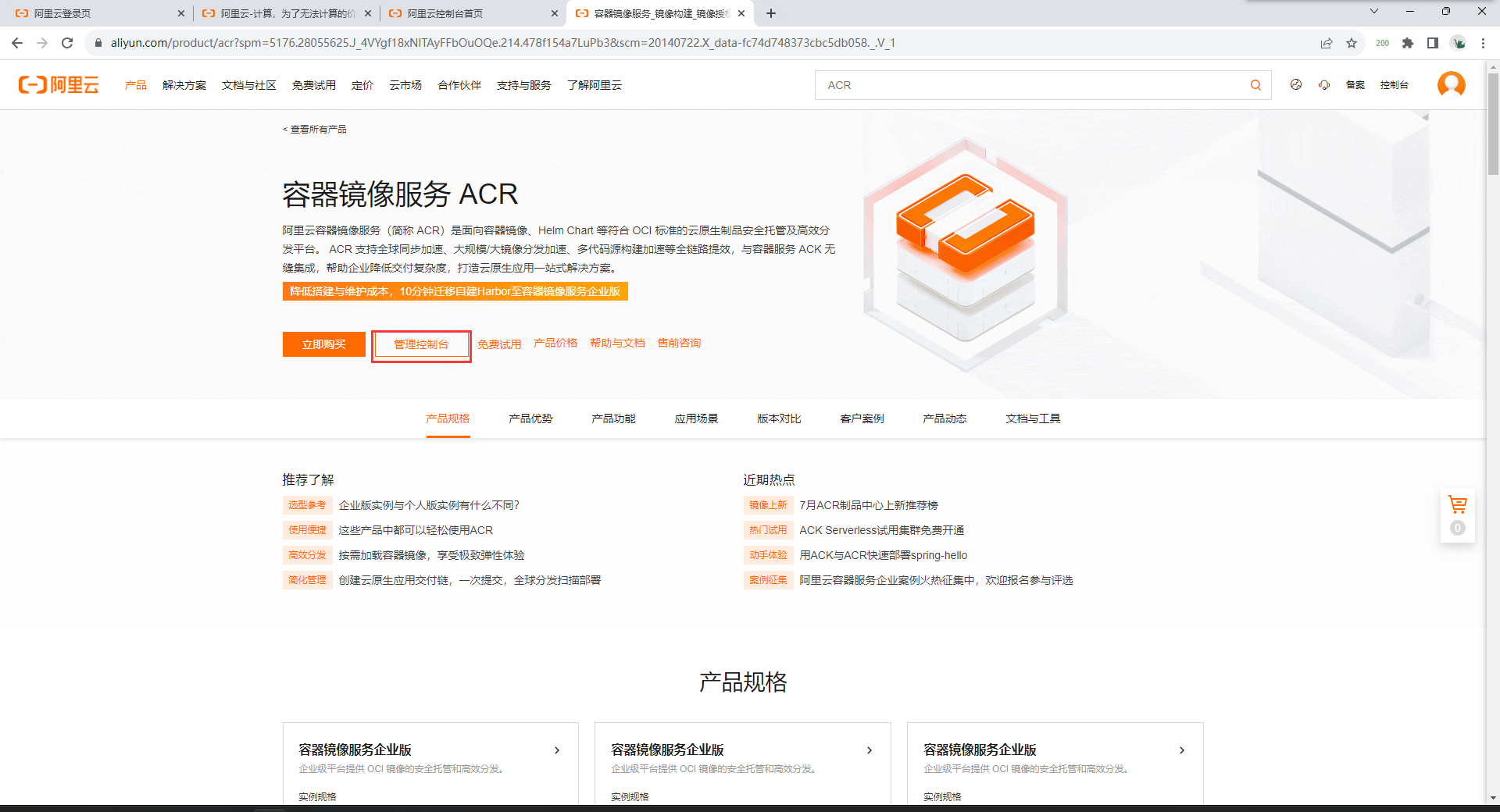Select 文档与工具 section tab
Viewport: 1500px width, 812px height.
(x=1033, y=418)
